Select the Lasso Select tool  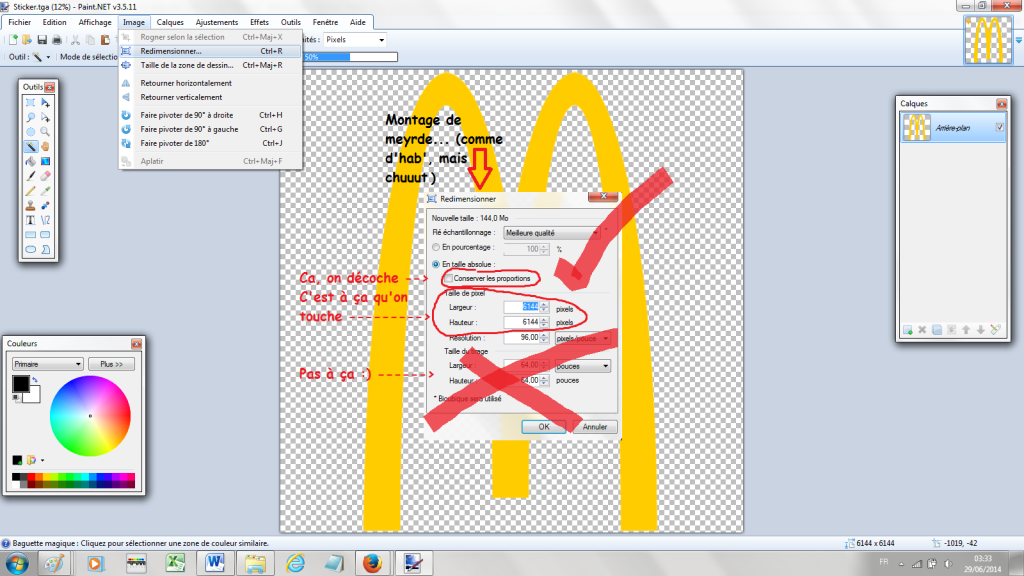pos(31,118)
